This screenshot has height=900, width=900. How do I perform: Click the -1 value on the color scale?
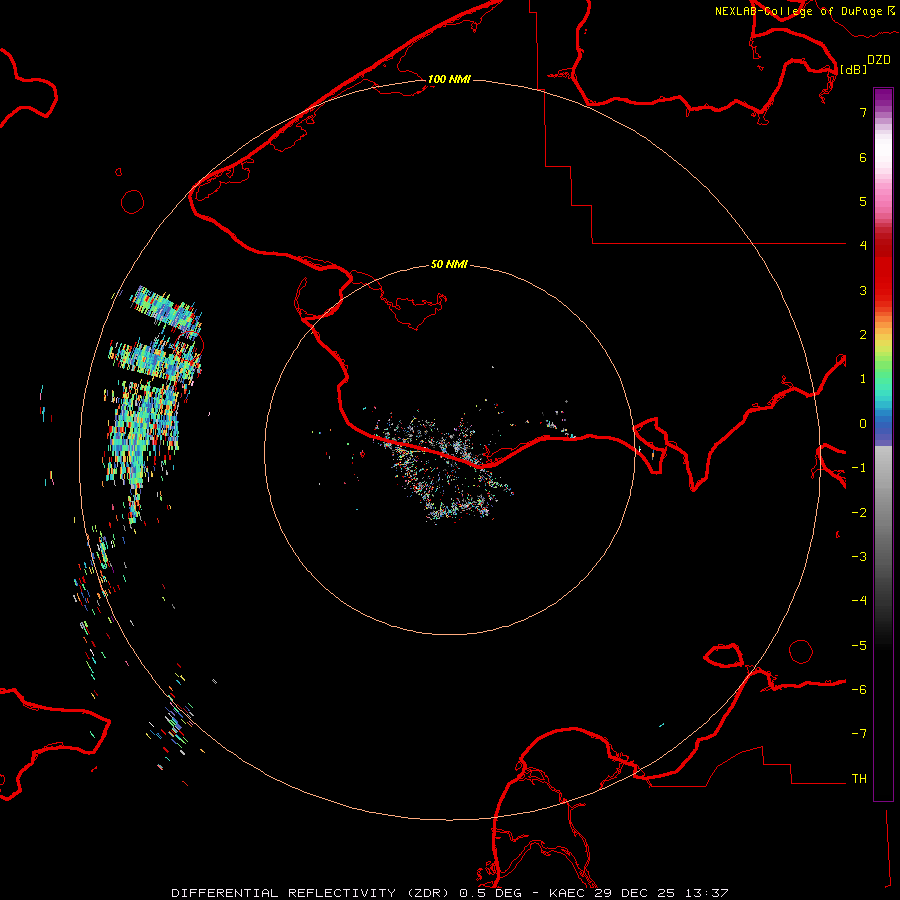pos(859,468)
